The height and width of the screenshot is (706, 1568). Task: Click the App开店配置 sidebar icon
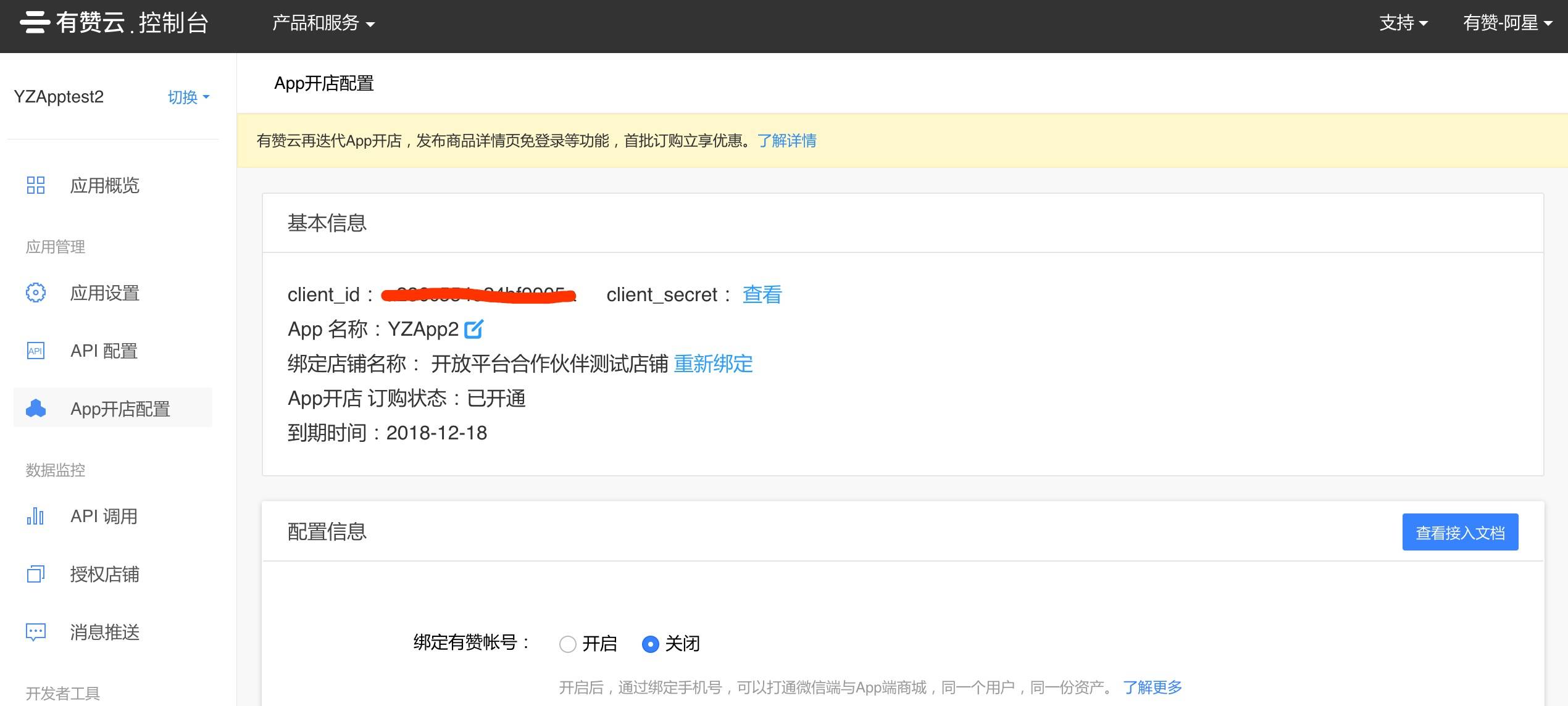pyautogui.click(x=36, y=409)
